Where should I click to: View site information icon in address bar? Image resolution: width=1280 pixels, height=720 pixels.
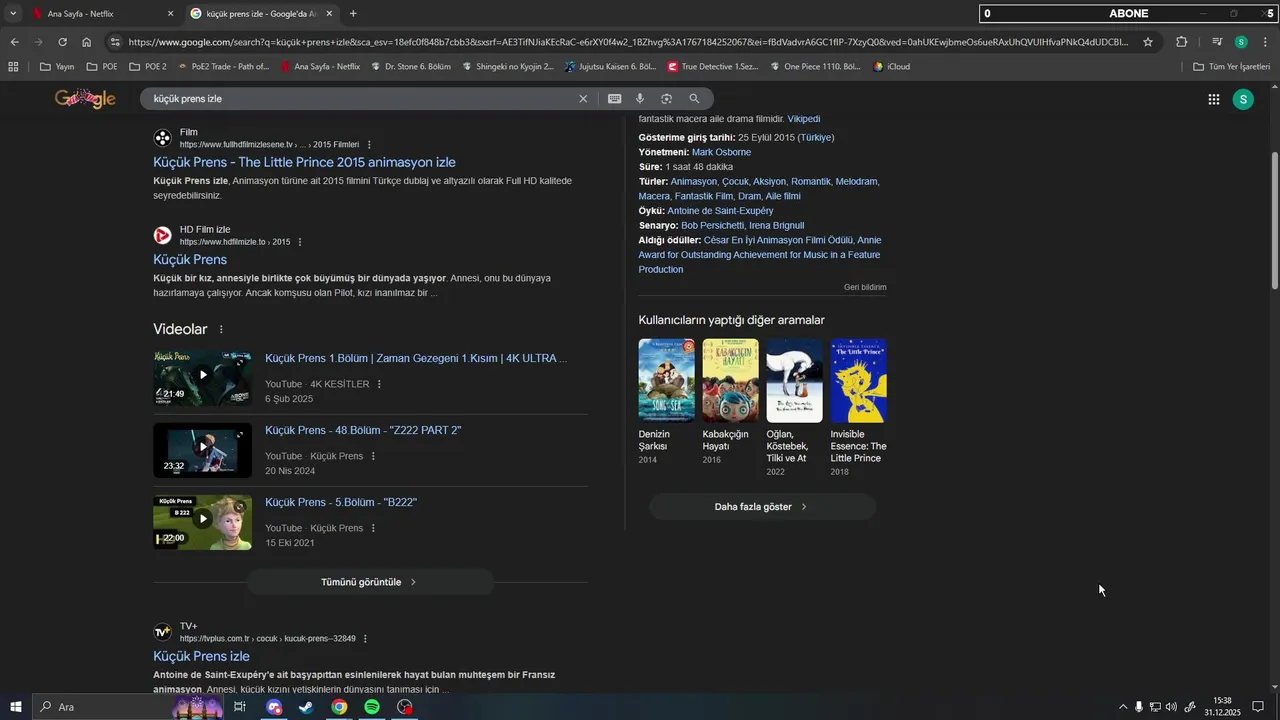[115, 42]
